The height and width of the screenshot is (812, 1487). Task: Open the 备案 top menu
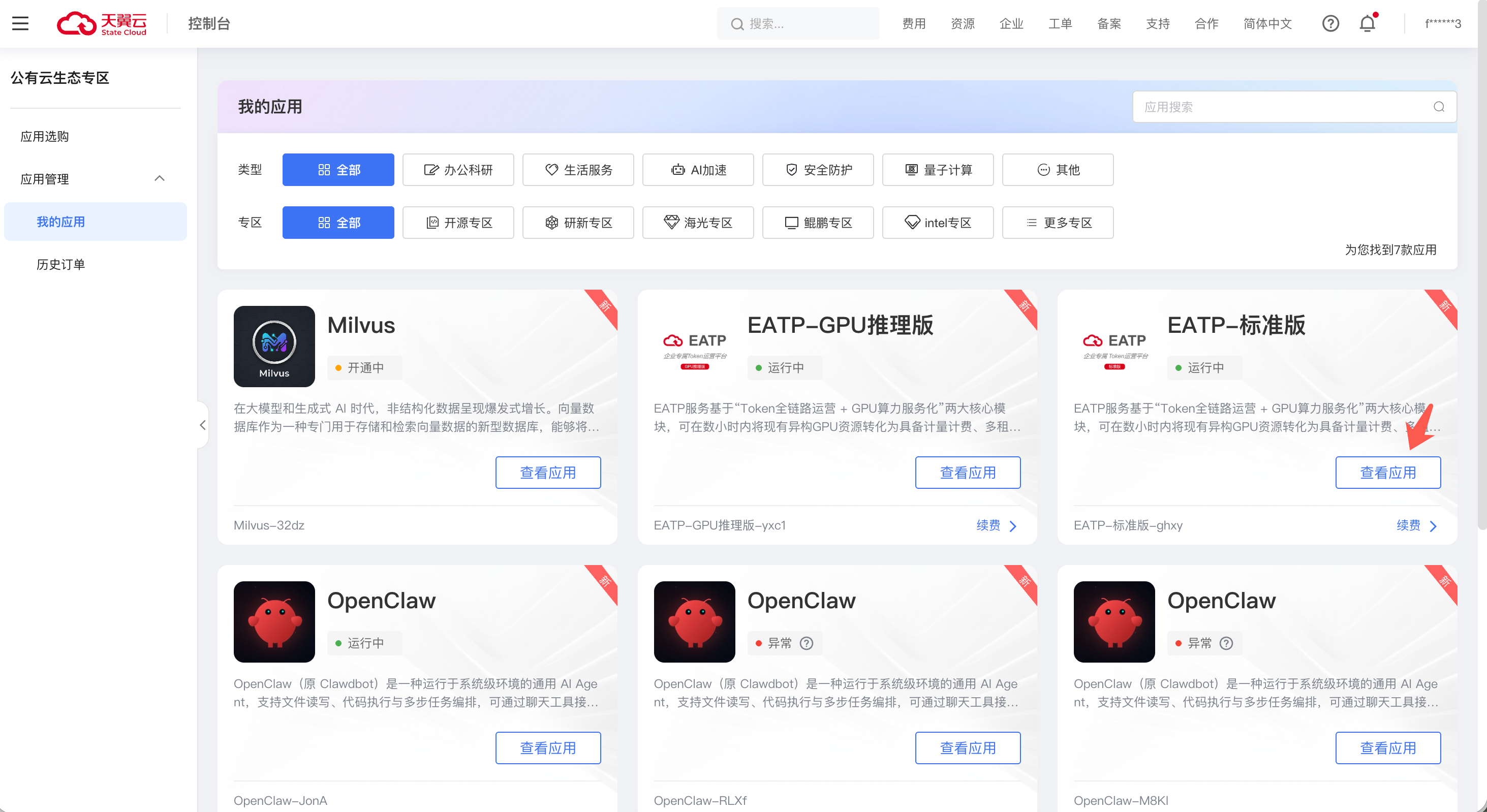click(1109, 24)
